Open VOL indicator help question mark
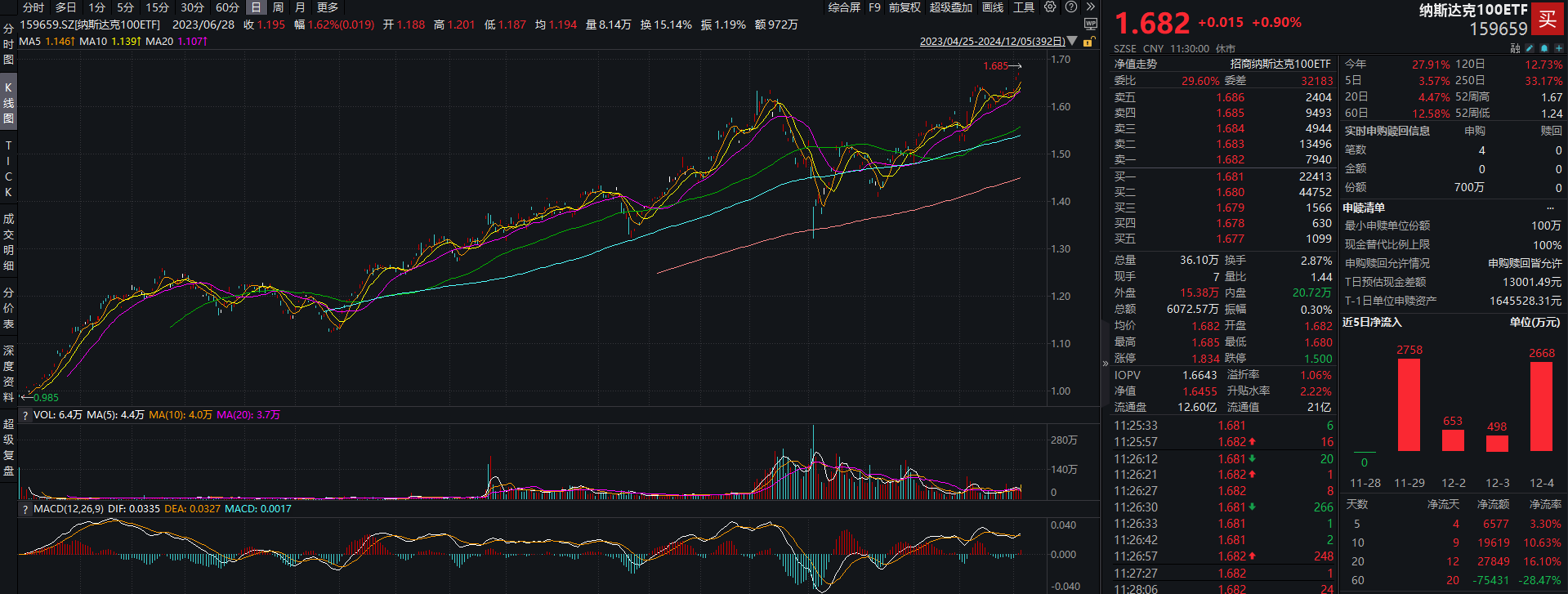This screenshot has height=594, width=1568. click(25, 415)
